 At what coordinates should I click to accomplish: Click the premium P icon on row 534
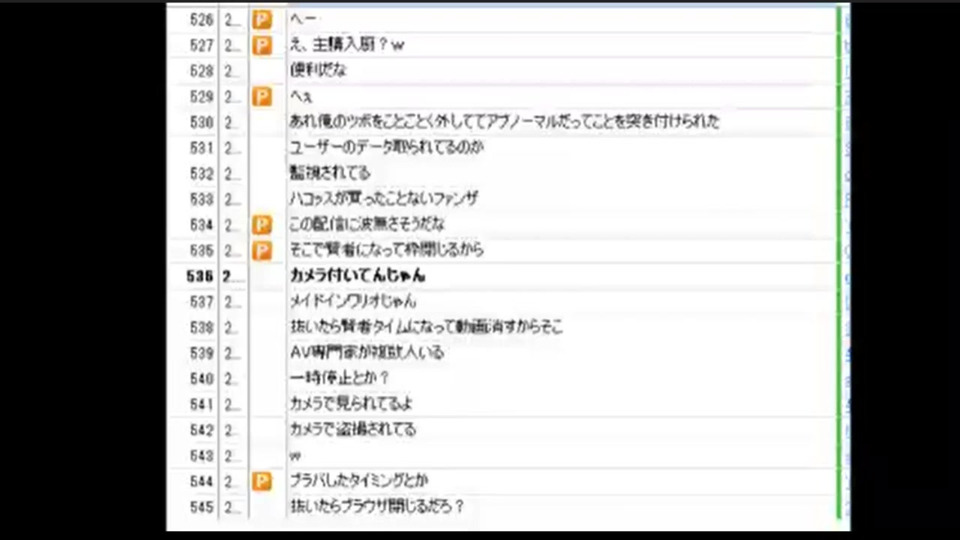(x=262, y=225)
